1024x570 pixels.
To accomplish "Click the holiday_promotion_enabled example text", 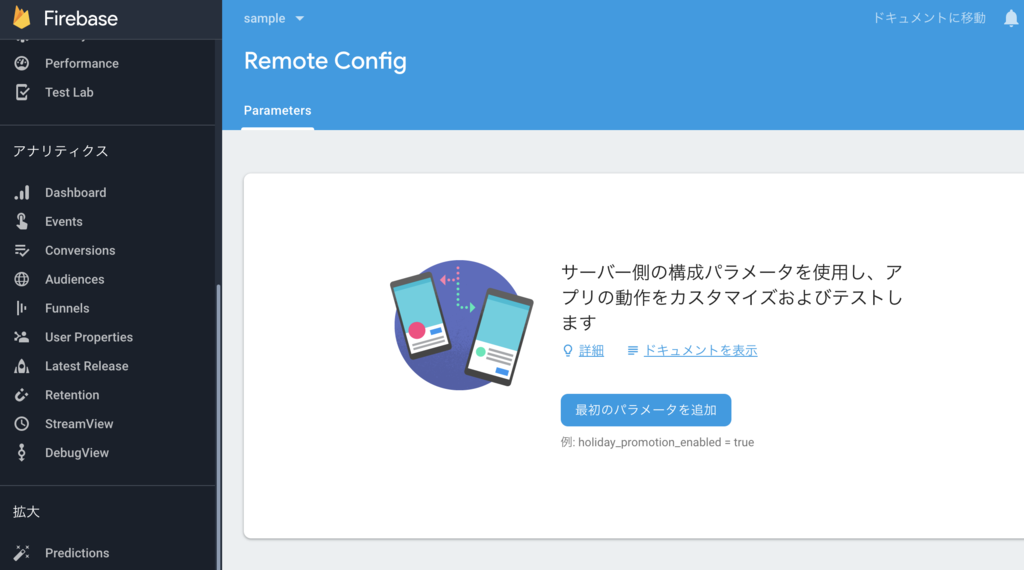I will [x=658, y=442].
